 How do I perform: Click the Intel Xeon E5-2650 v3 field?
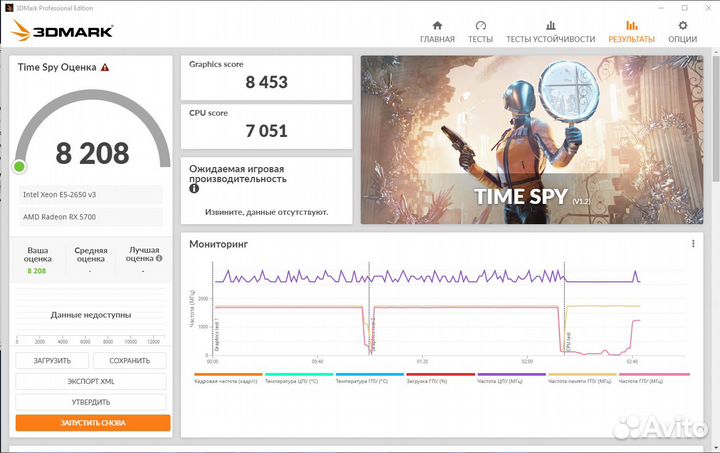(x=90, y=195)
